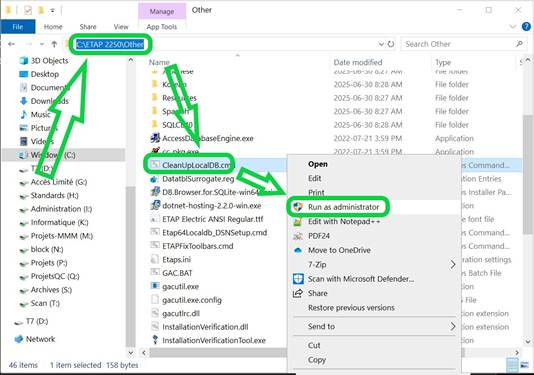Click the Manage contextual tab
Image resolution: width=534 pixels, height=375 pixels.
click(x=162, y=11)
